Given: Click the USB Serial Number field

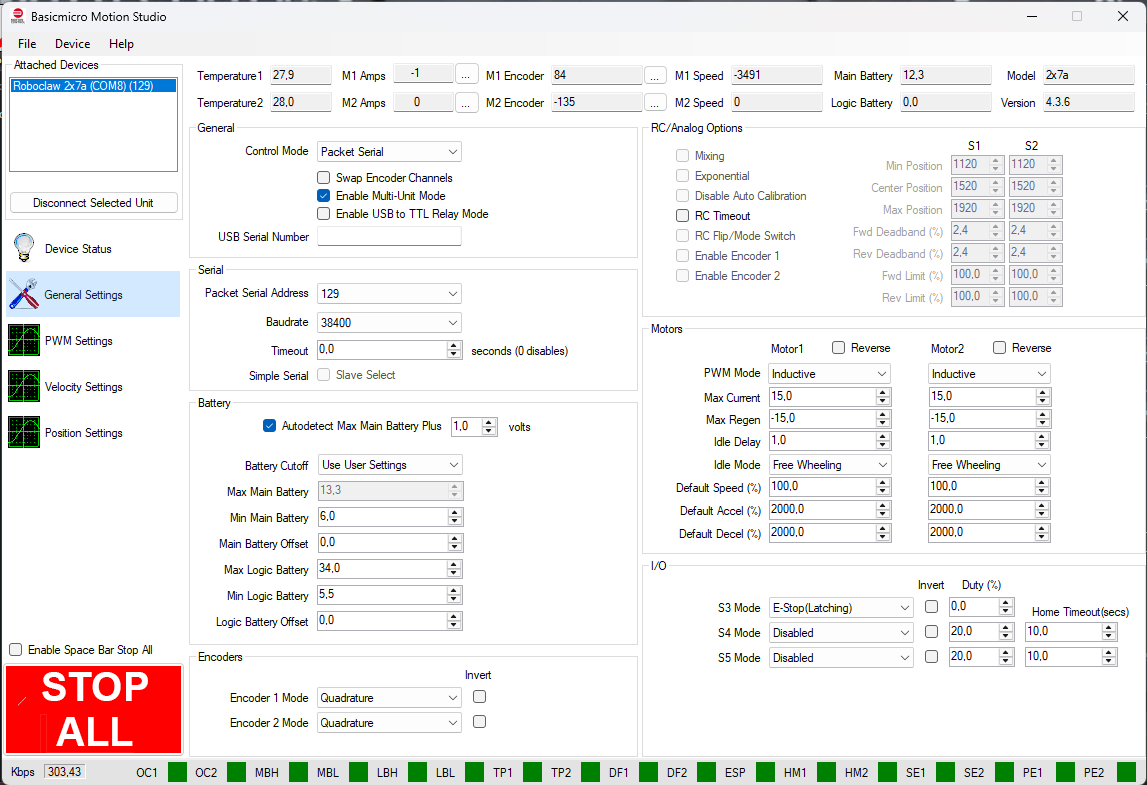Looking at the screenshot, I should 389,237.
